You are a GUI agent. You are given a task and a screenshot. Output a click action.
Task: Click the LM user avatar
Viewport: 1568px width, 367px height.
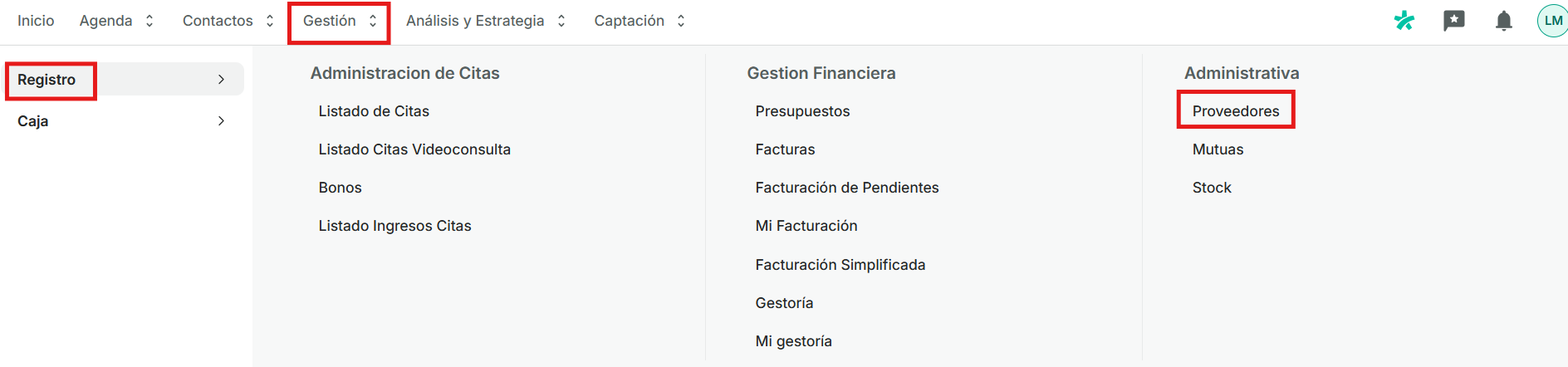click(x=1552, y=21)
